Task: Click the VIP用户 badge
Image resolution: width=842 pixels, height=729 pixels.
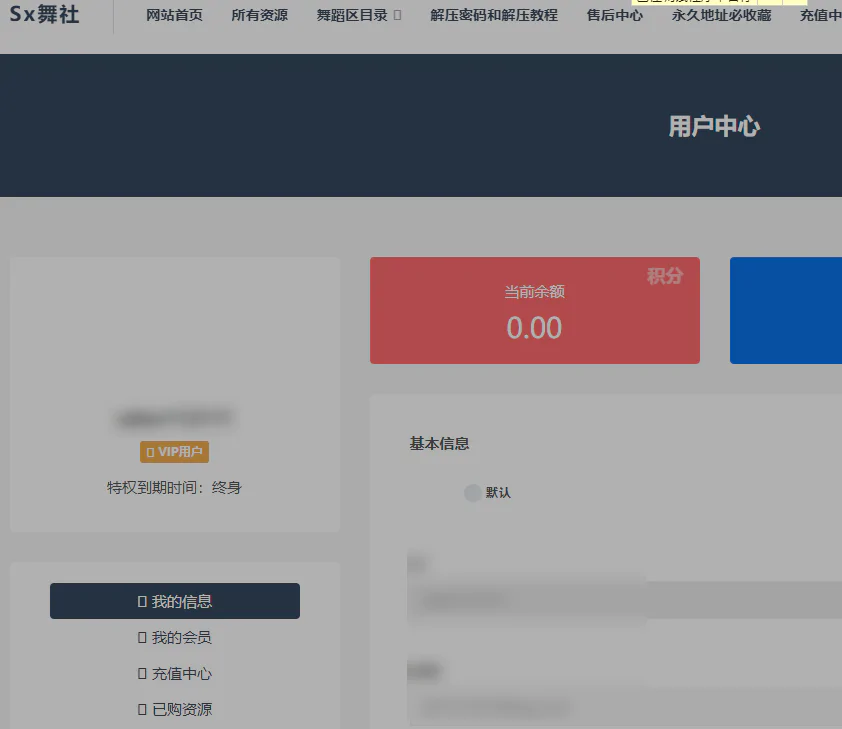Action: [x=175, y=451]
